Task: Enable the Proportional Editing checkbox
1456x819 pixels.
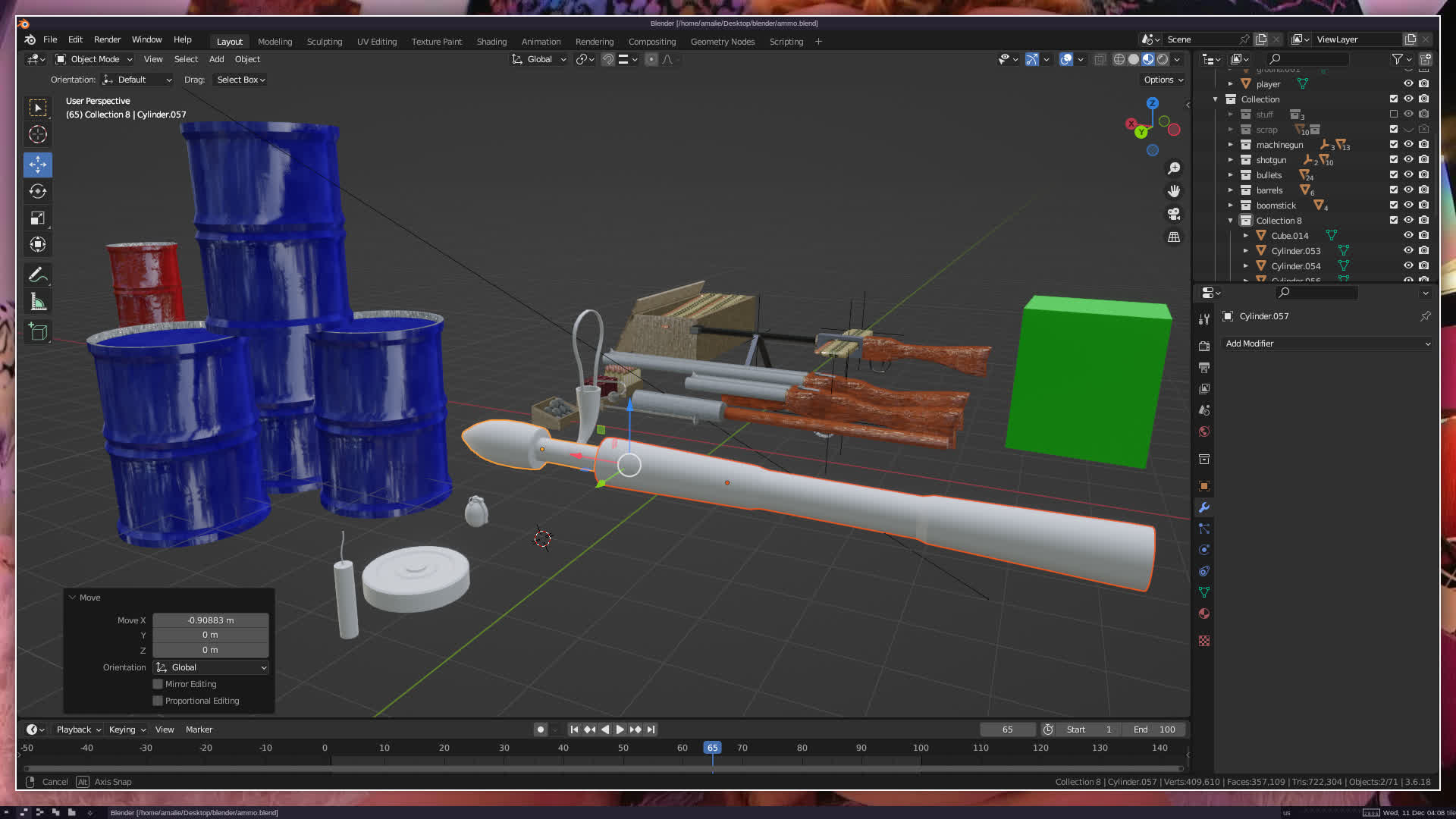Action: [158, 701]
